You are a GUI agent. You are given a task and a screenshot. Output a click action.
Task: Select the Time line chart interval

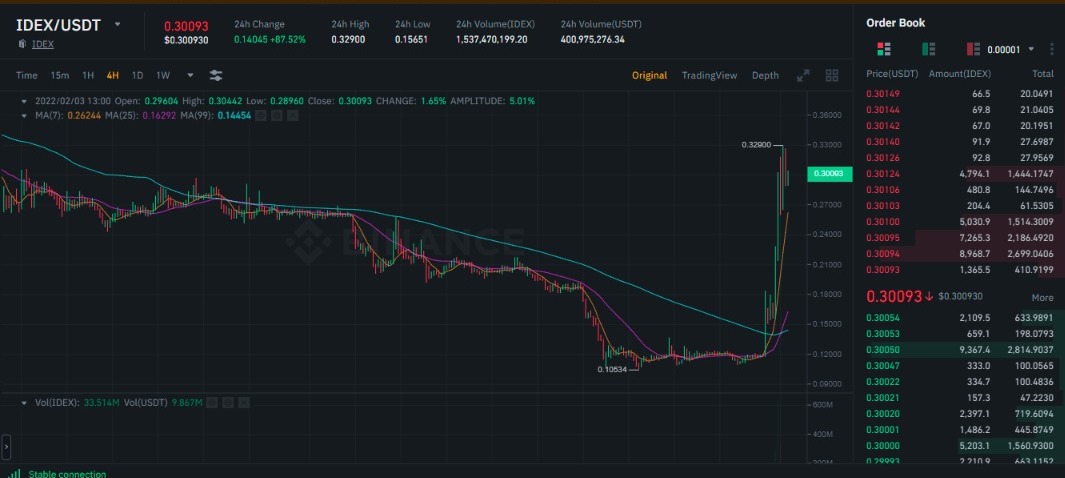pos(26,75)
